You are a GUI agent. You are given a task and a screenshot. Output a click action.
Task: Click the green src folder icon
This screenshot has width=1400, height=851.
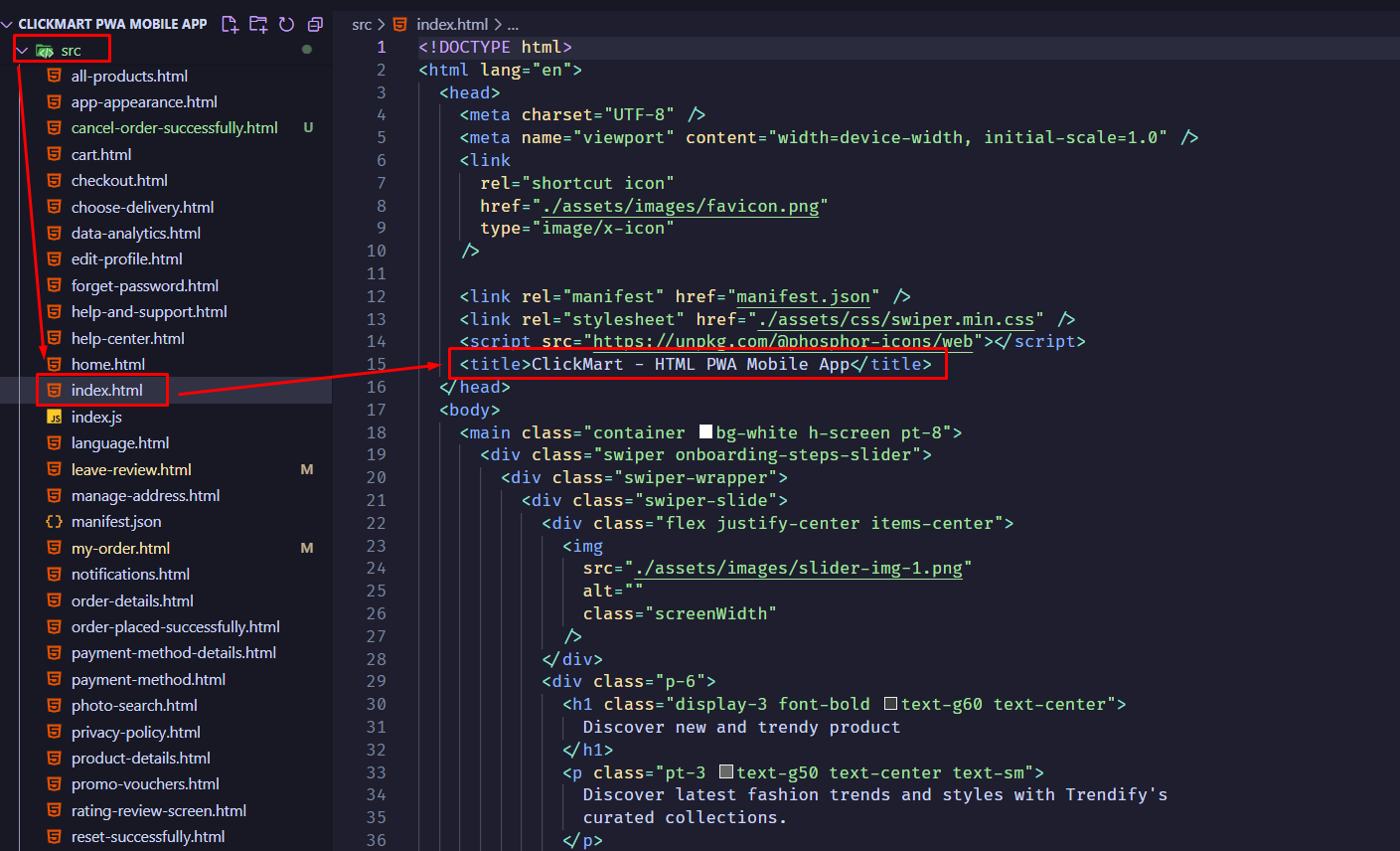click(46, 49)
